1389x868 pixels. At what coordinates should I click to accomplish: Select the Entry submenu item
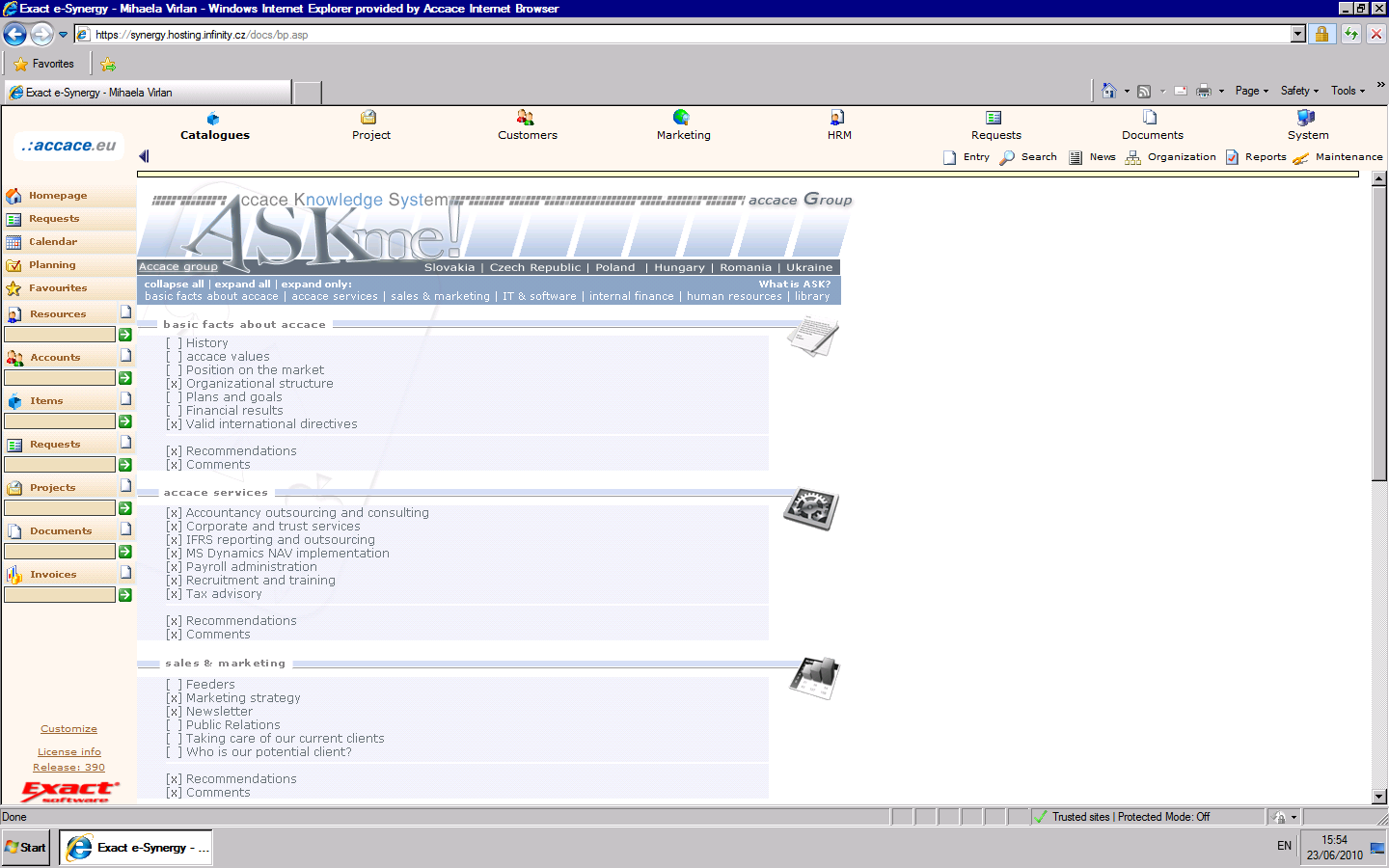pos(967,157)
